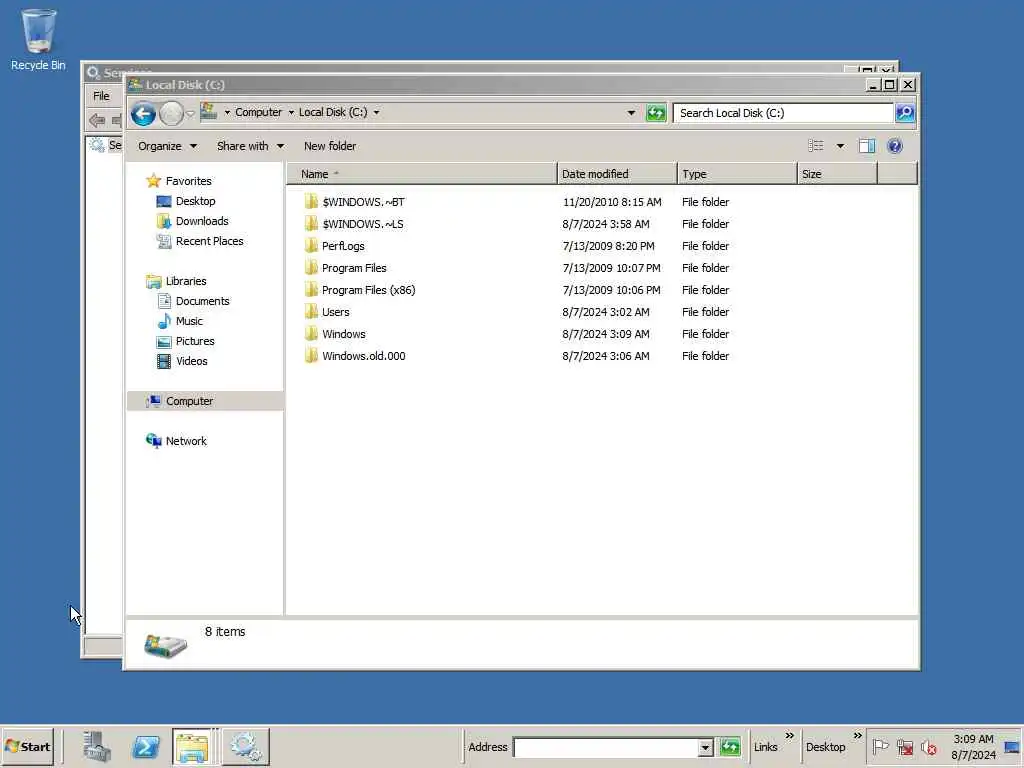Open Explorer help icon
Screen dimensions: 1024x768
(x=895, y=146)
